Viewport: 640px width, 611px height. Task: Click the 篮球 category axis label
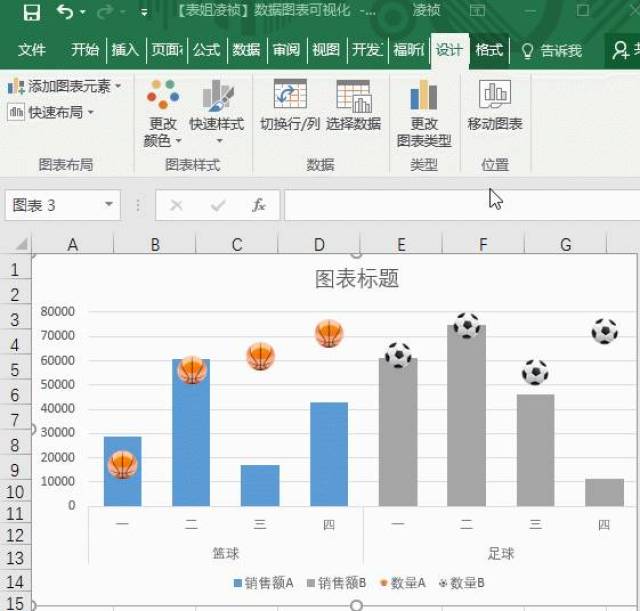click(226, 553)
